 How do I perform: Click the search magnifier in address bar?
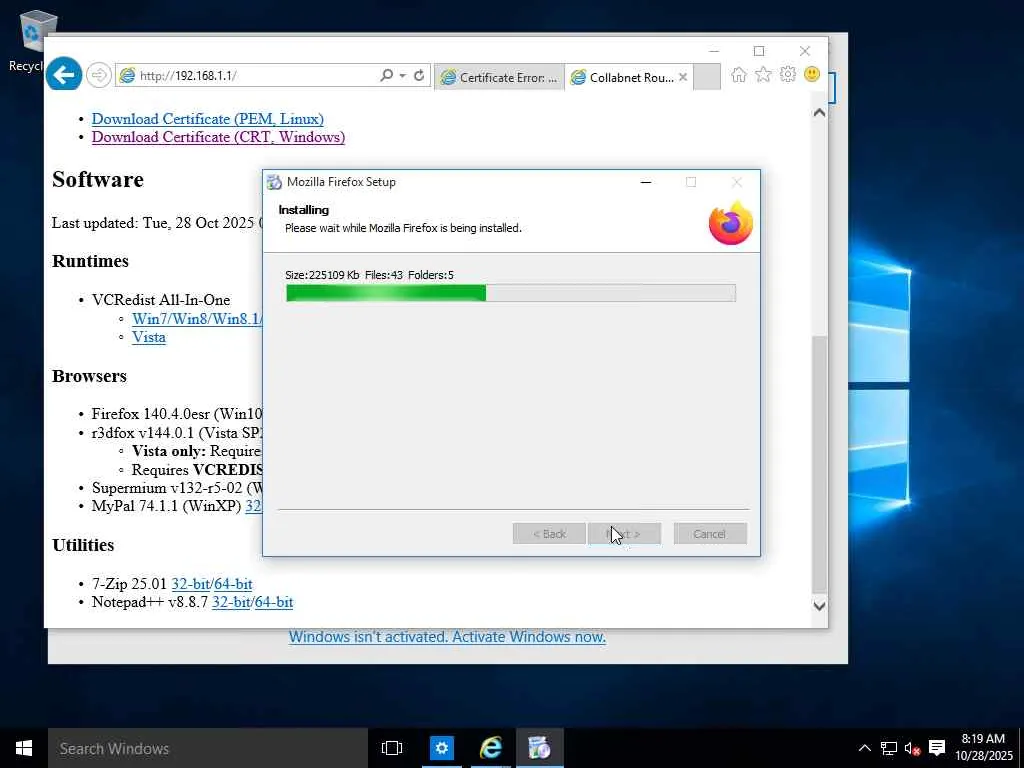tap(387, 75)
